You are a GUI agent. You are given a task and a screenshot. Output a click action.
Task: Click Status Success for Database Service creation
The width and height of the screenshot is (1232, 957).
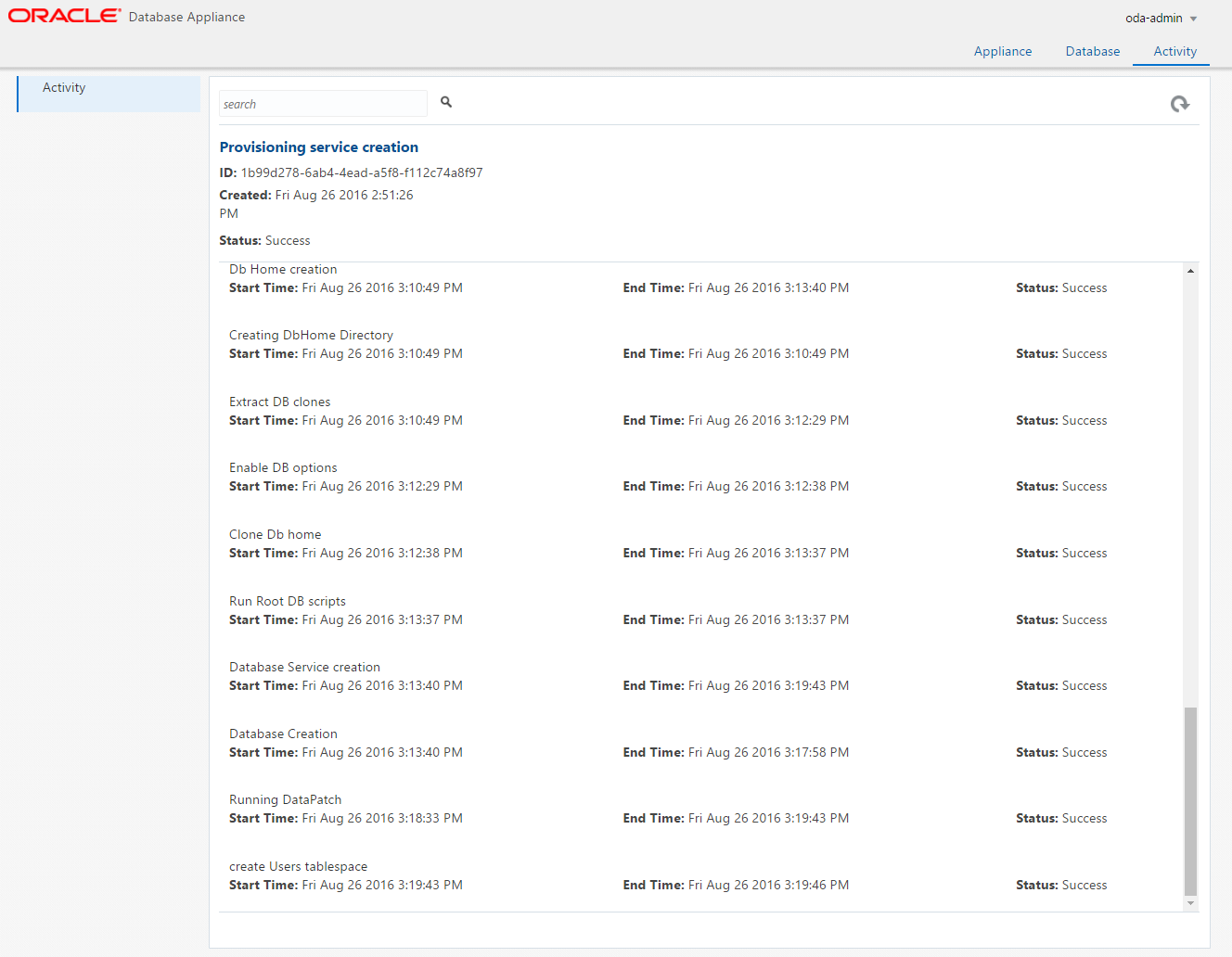(x=1061, y=685)
